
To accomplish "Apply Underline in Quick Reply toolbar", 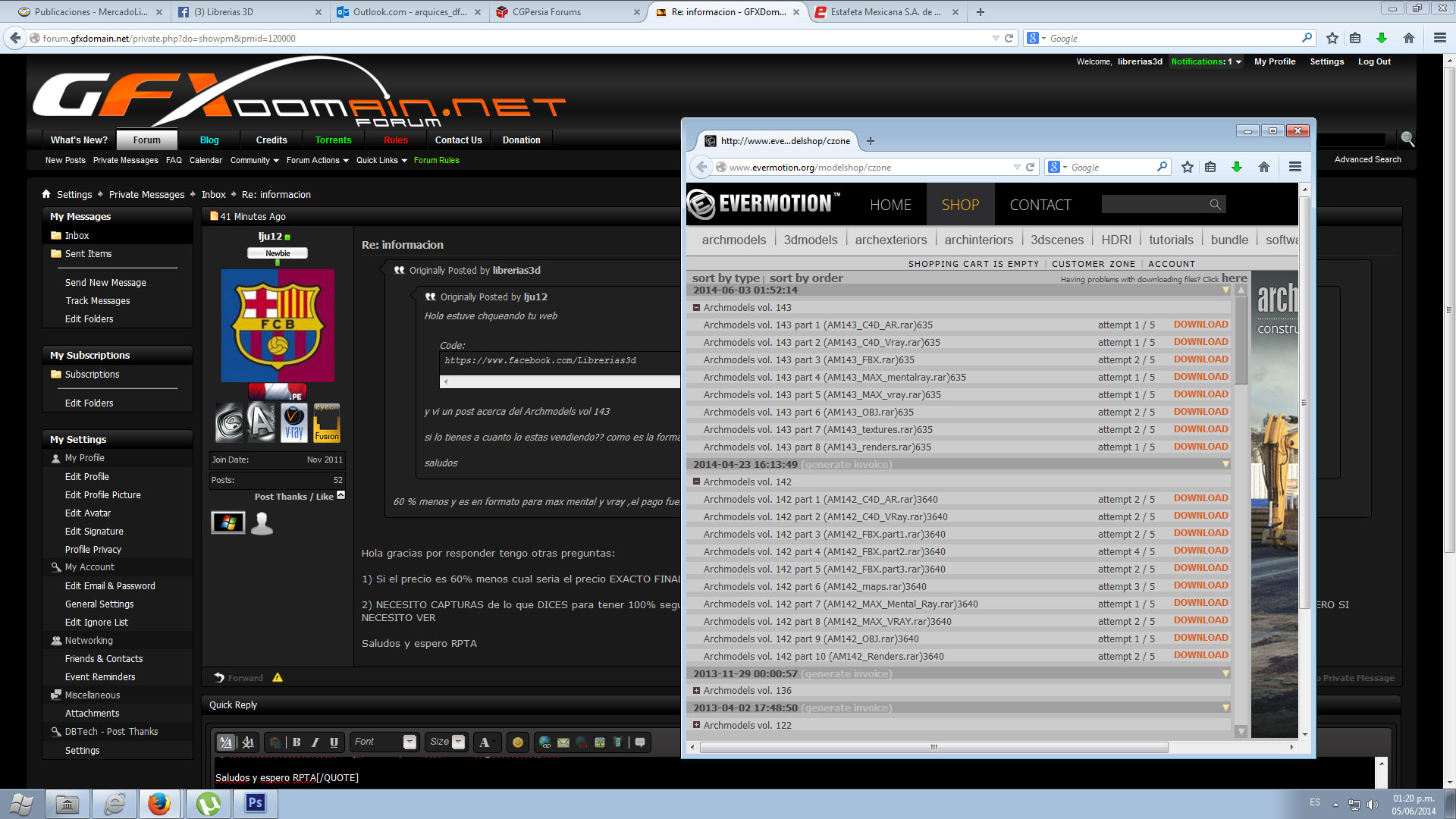I will (334, 742).
